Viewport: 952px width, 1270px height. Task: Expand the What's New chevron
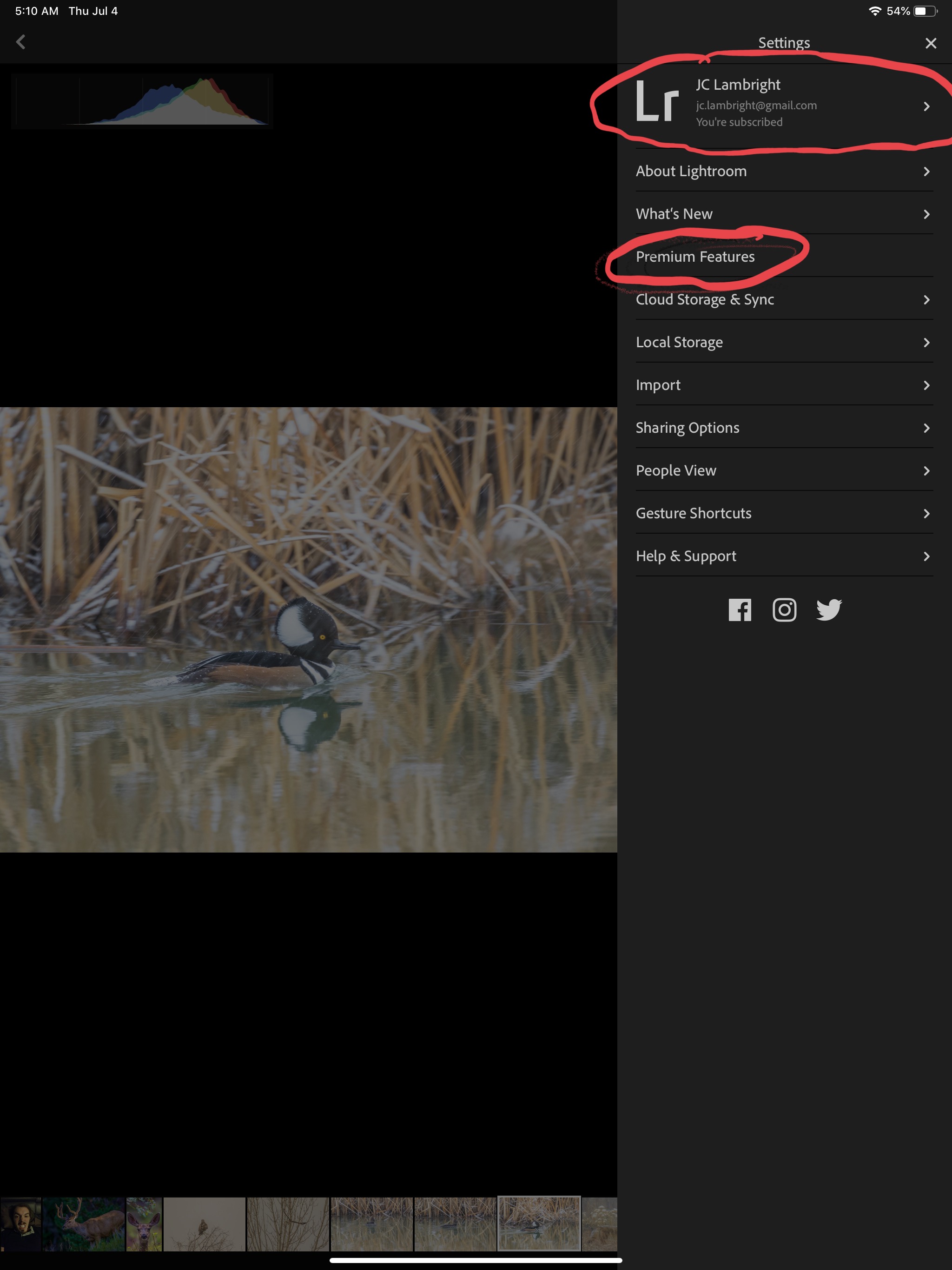926,214
